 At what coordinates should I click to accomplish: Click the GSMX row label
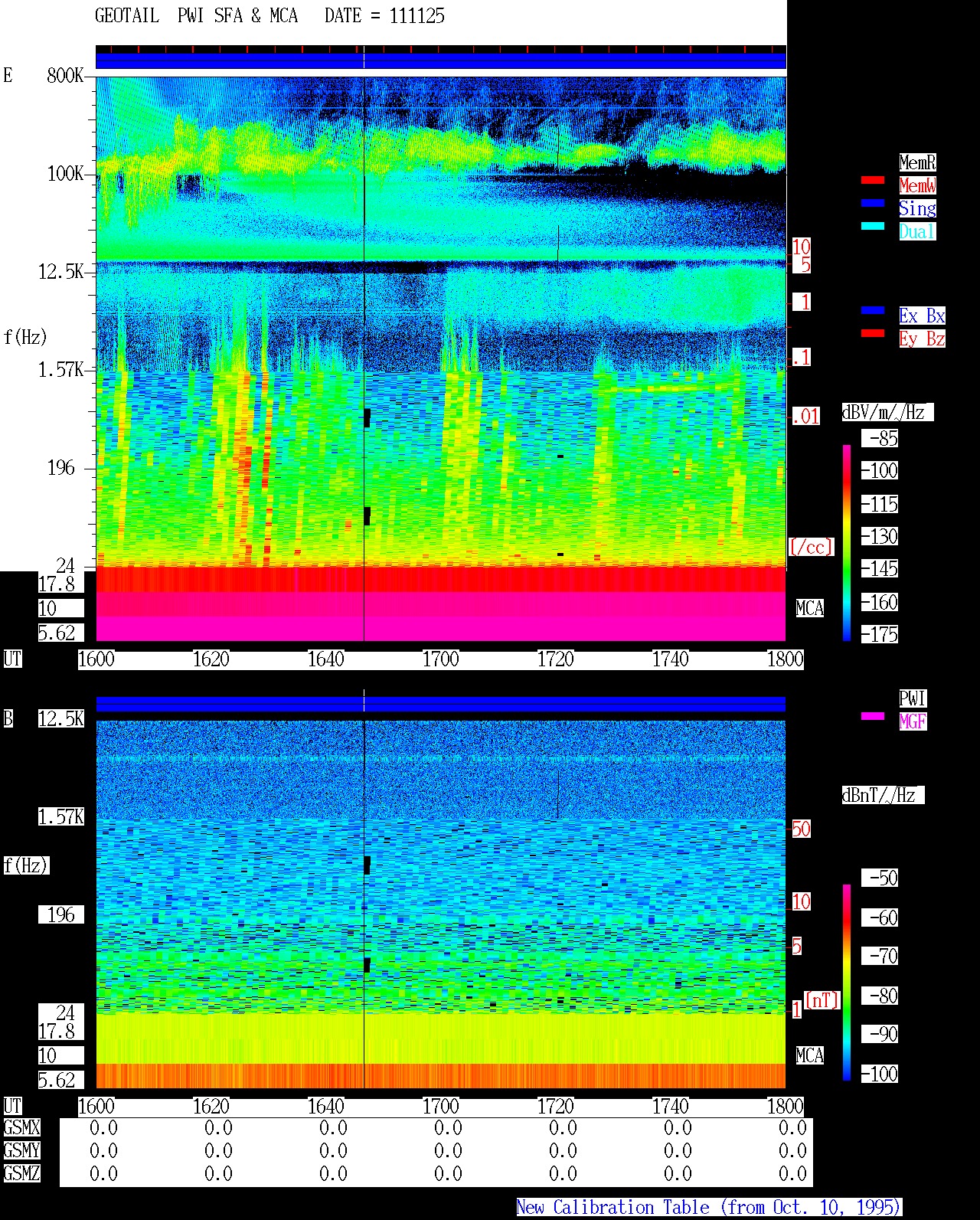coord(22,1128)
